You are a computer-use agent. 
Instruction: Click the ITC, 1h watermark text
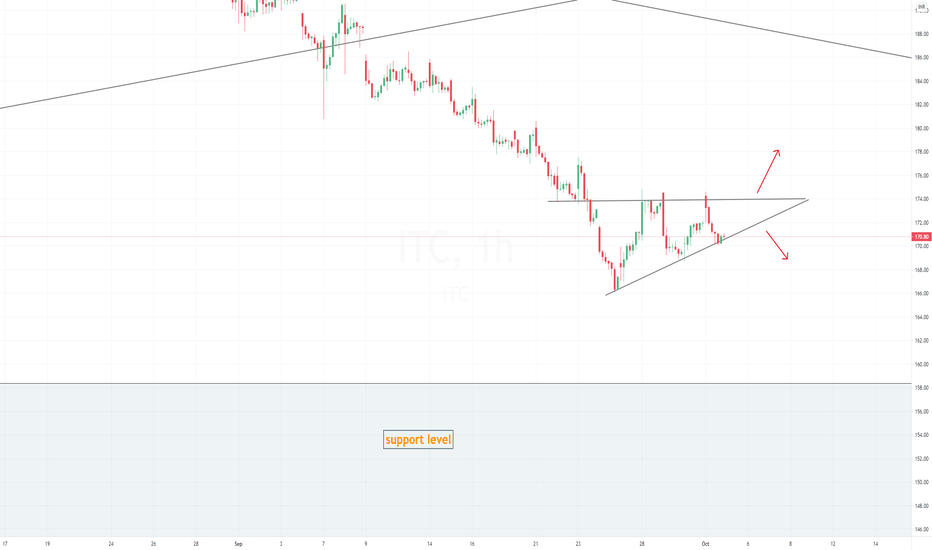click(x=455, y=249)
